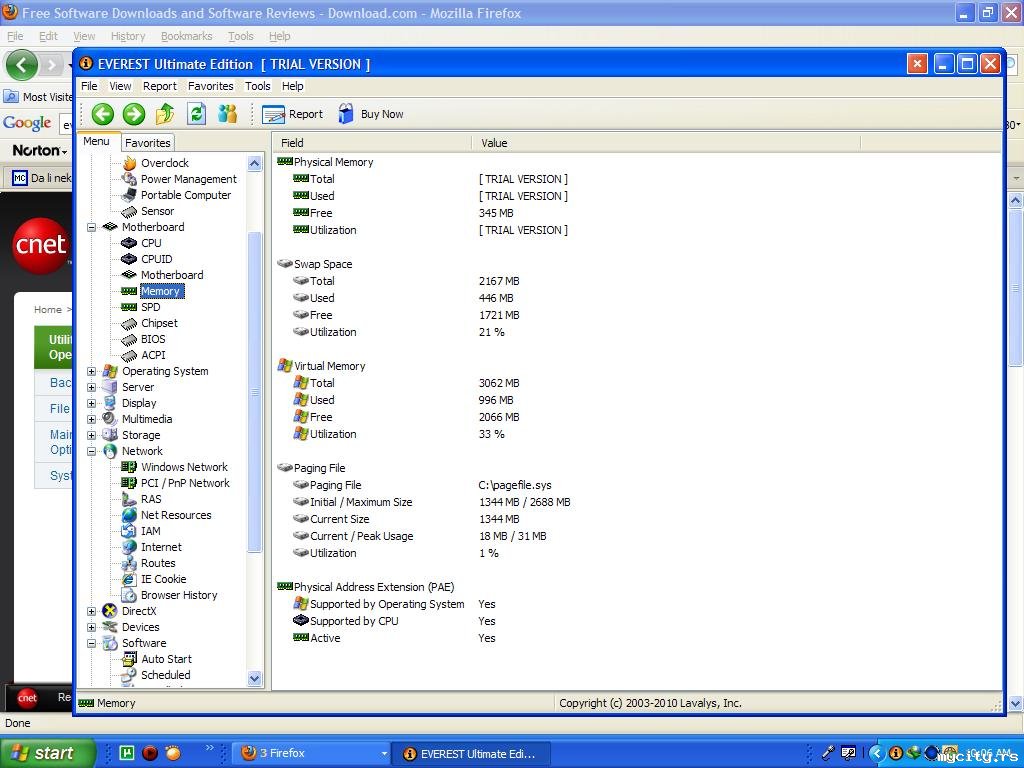Click the Up folder icon in toolbar

pos(165,114)
